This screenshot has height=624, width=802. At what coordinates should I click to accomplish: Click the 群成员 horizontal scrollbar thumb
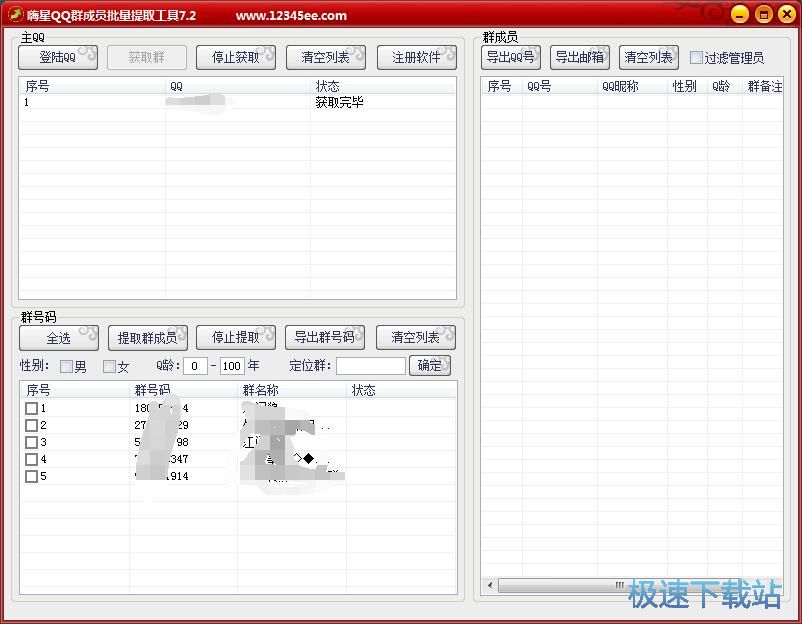click(619, 585)
